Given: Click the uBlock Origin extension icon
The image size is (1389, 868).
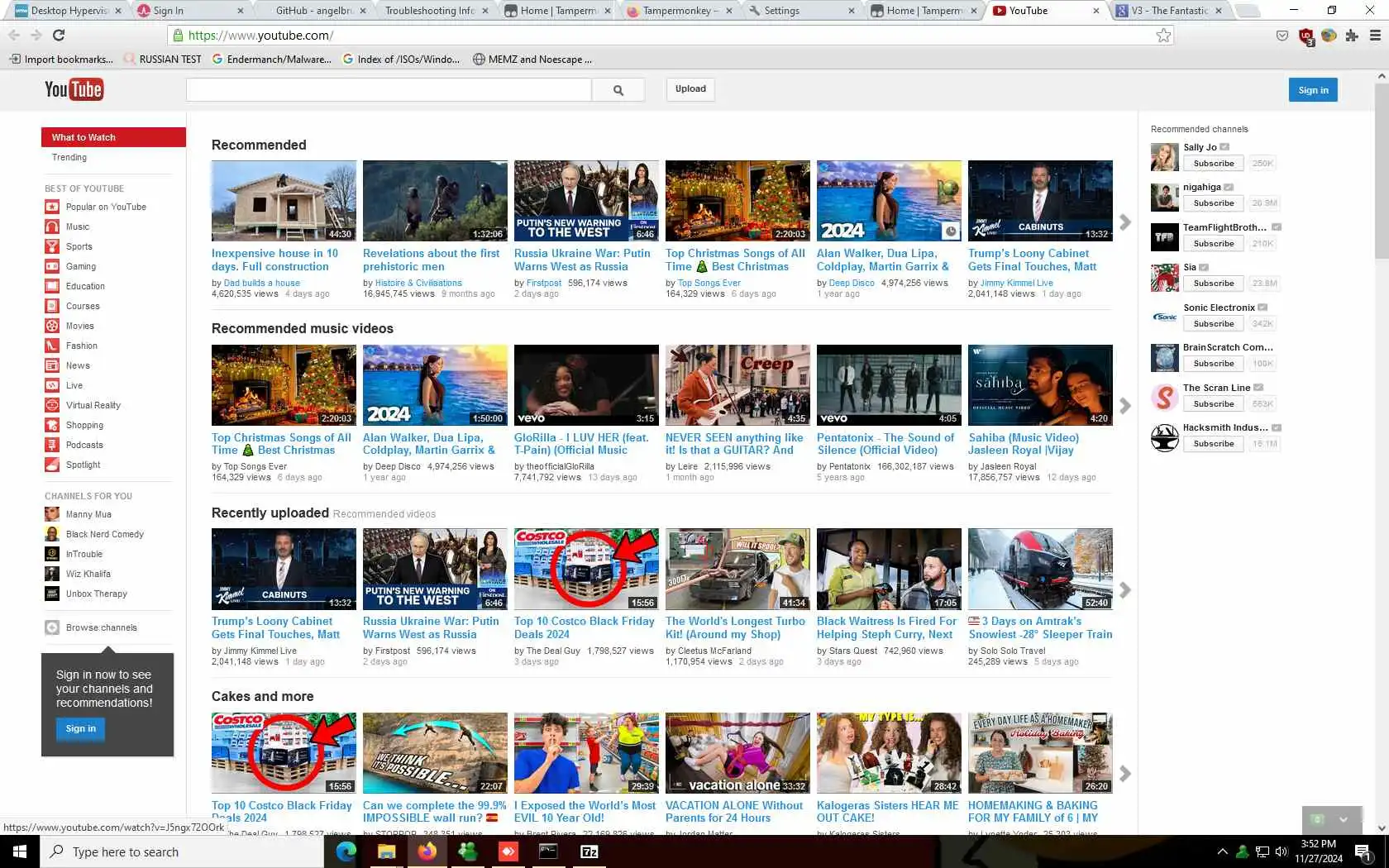Looking at the screenshot, I should click(x=1306, y=36).
